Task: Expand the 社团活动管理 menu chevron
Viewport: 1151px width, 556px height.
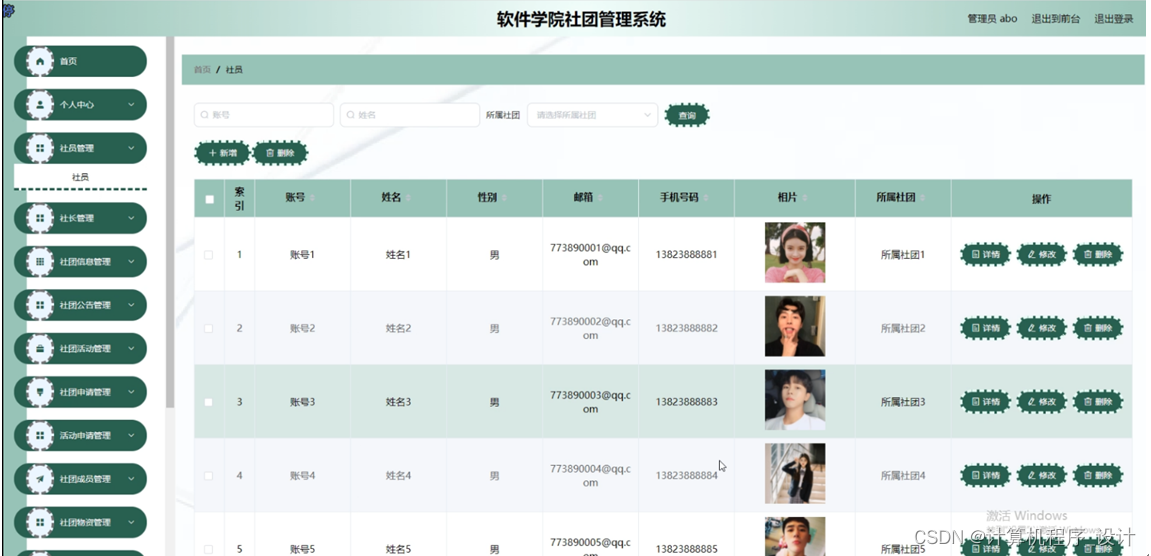Action: [x=131, y=348]
